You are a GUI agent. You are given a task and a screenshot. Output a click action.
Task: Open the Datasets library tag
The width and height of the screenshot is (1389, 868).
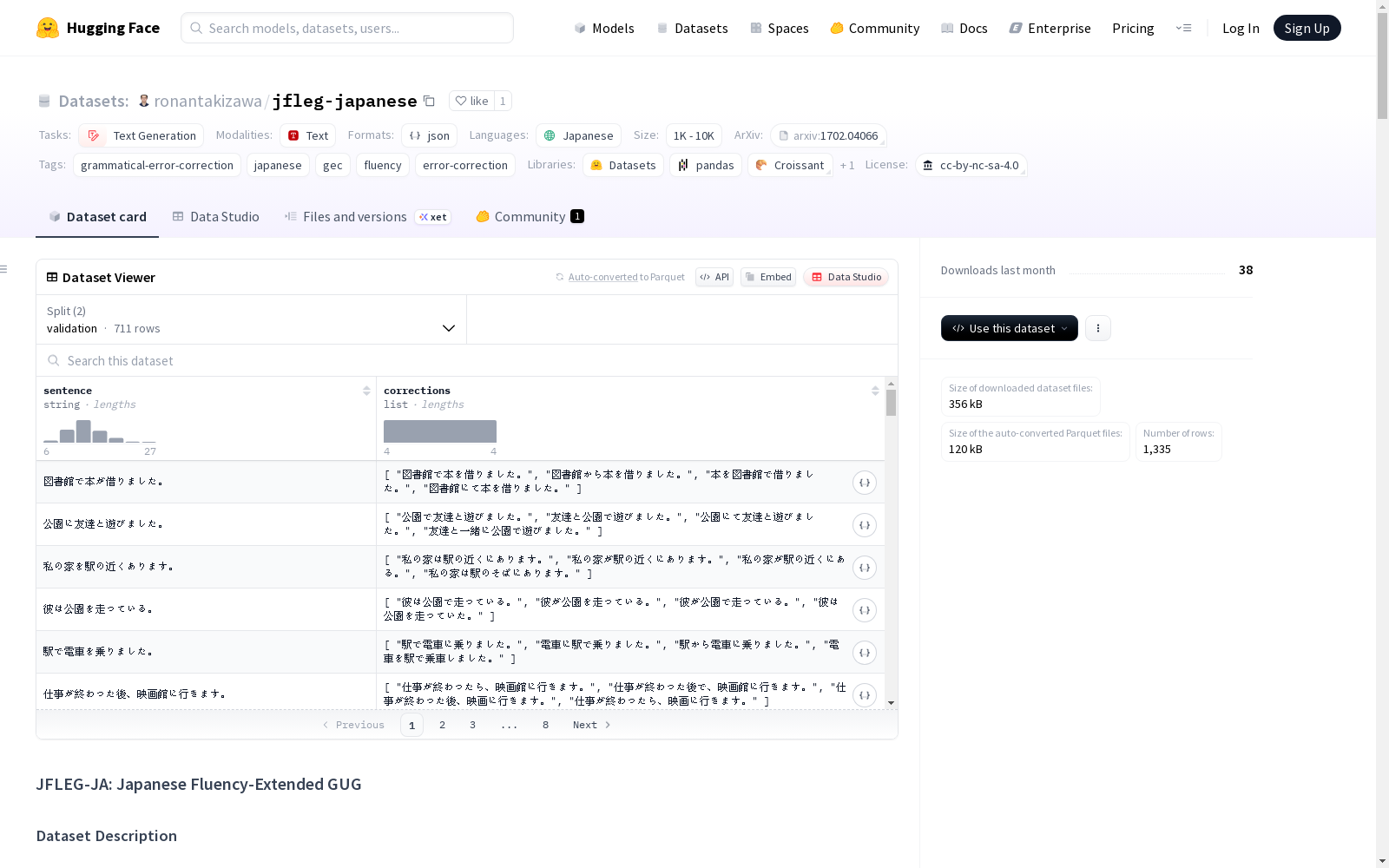point(623,165)
